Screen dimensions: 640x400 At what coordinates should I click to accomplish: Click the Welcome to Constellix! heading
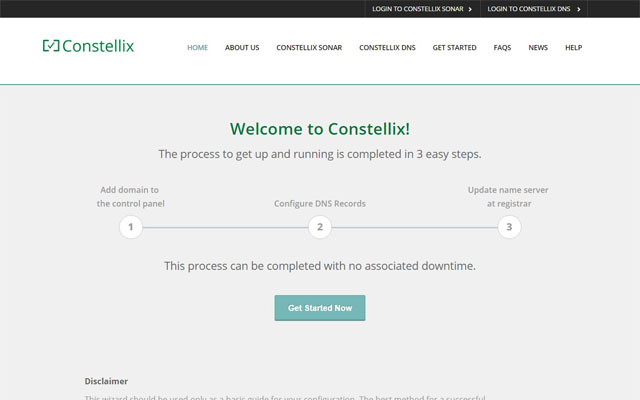pyautogui.click(x=320, y=129)
